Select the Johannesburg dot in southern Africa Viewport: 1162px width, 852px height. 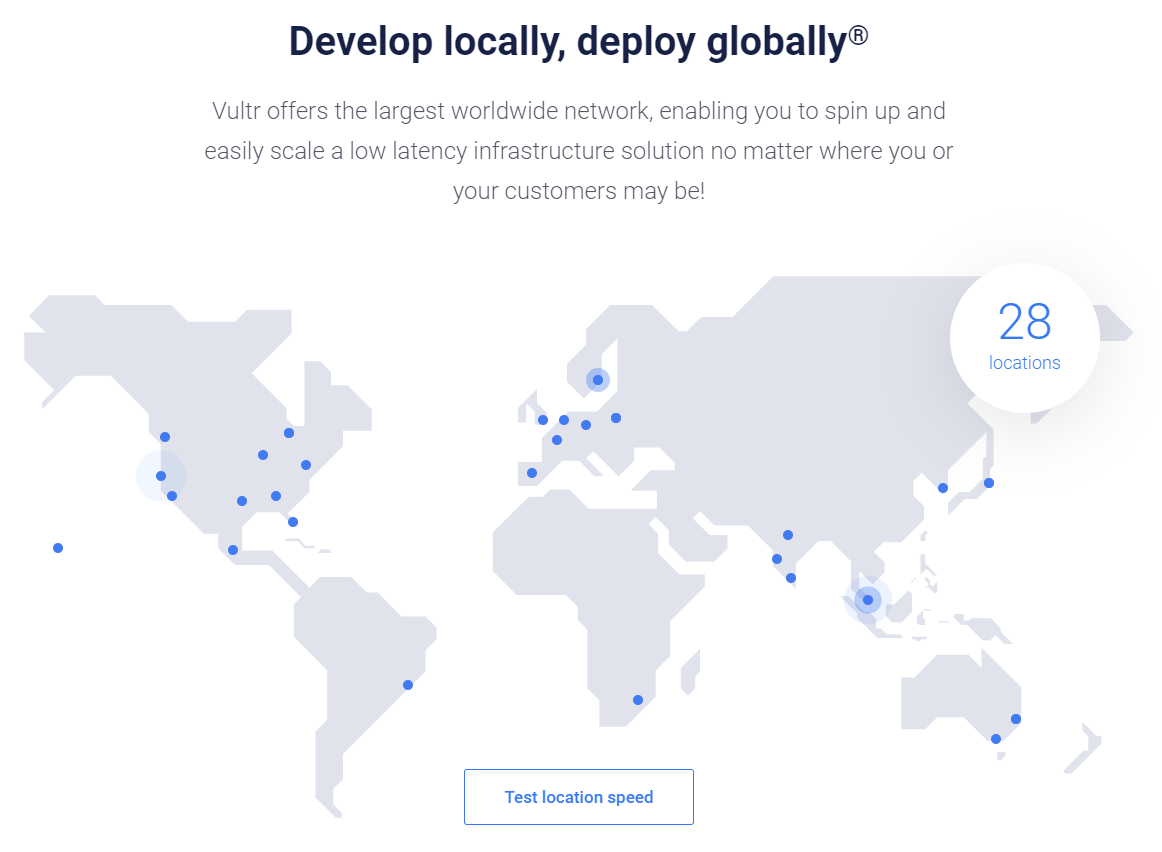pyautogui.click(x=638, y=700)
